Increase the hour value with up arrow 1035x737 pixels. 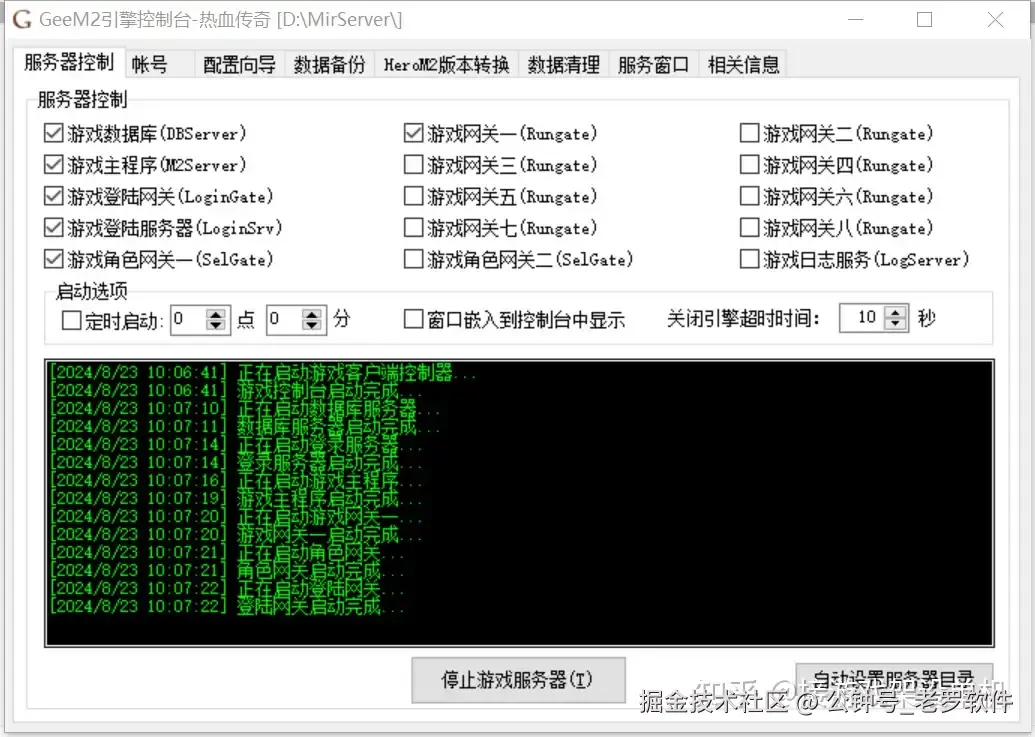point(216,314)
